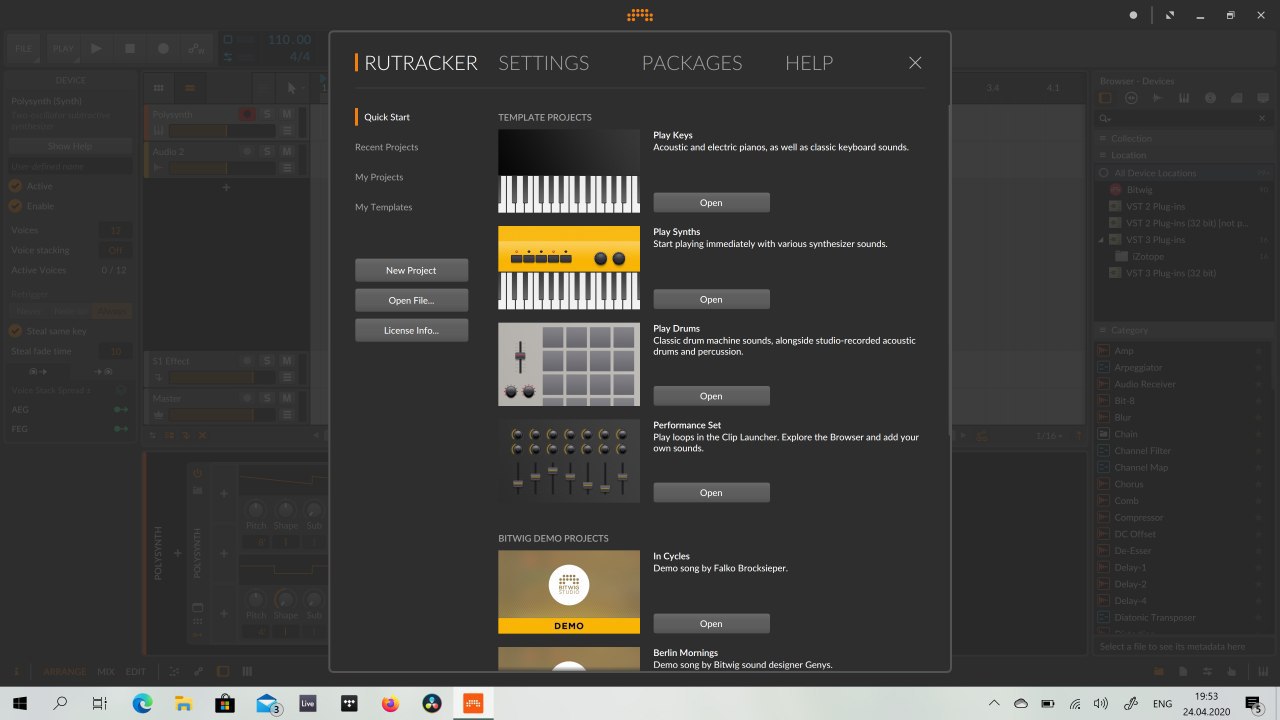The image size is (1280, 720).
Task: Click the License Info... button
Action: (x=411, y=330)
